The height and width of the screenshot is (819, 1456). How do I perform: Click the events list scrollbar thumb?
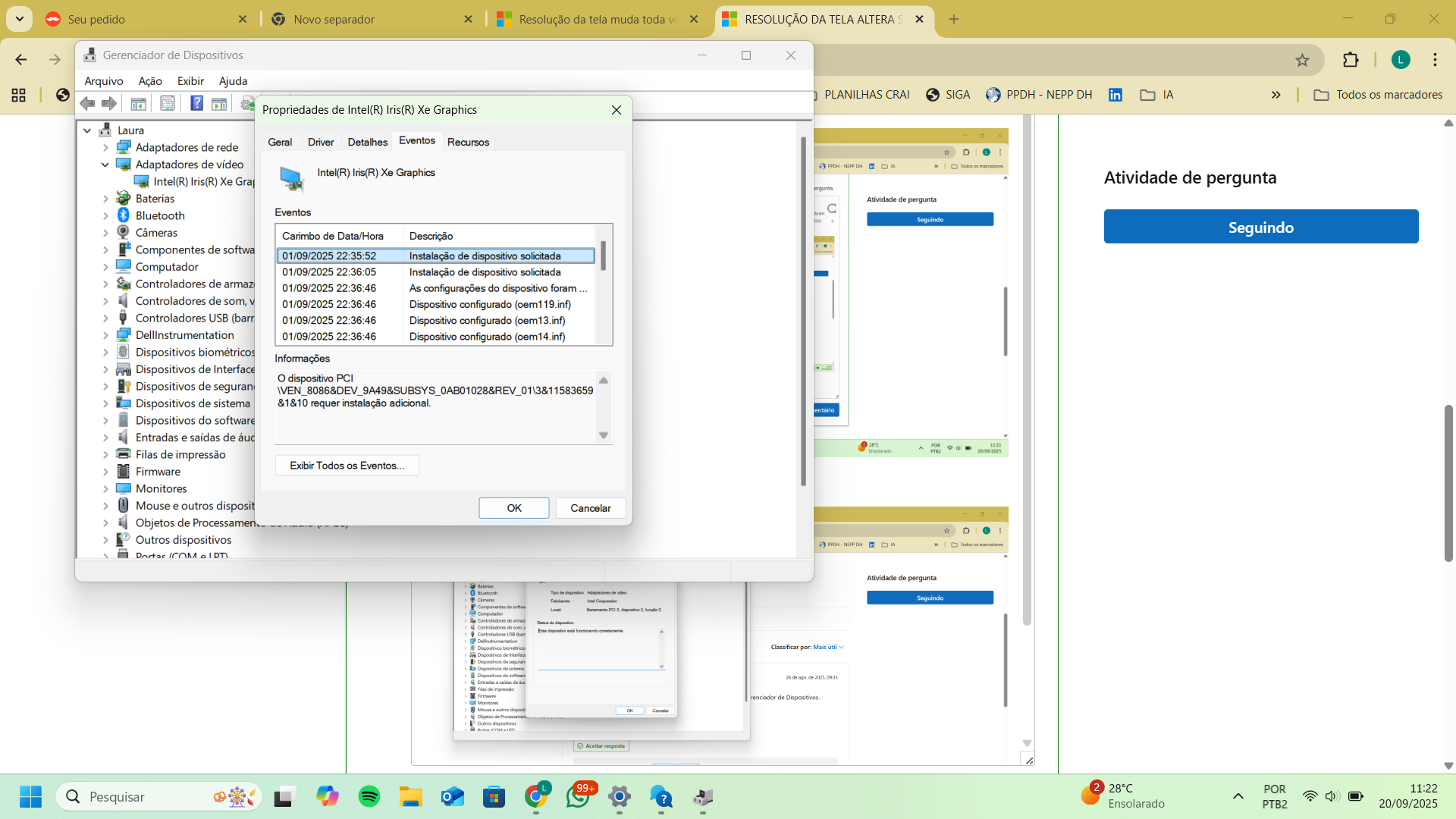[x=604, y=256]
